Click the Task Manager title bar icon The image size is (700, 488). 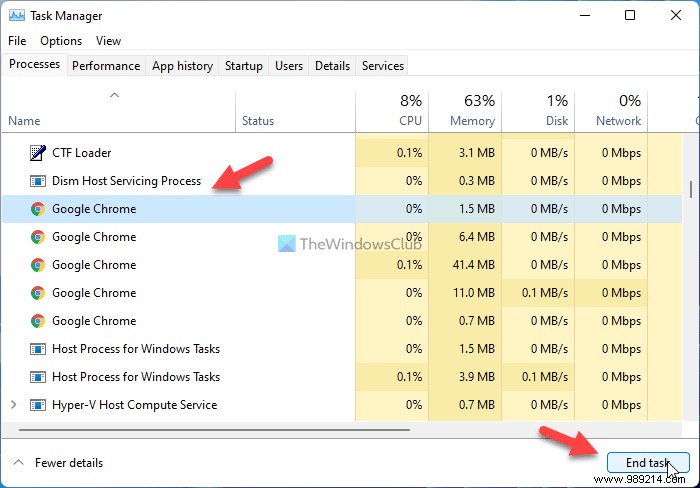coord(17,16)
